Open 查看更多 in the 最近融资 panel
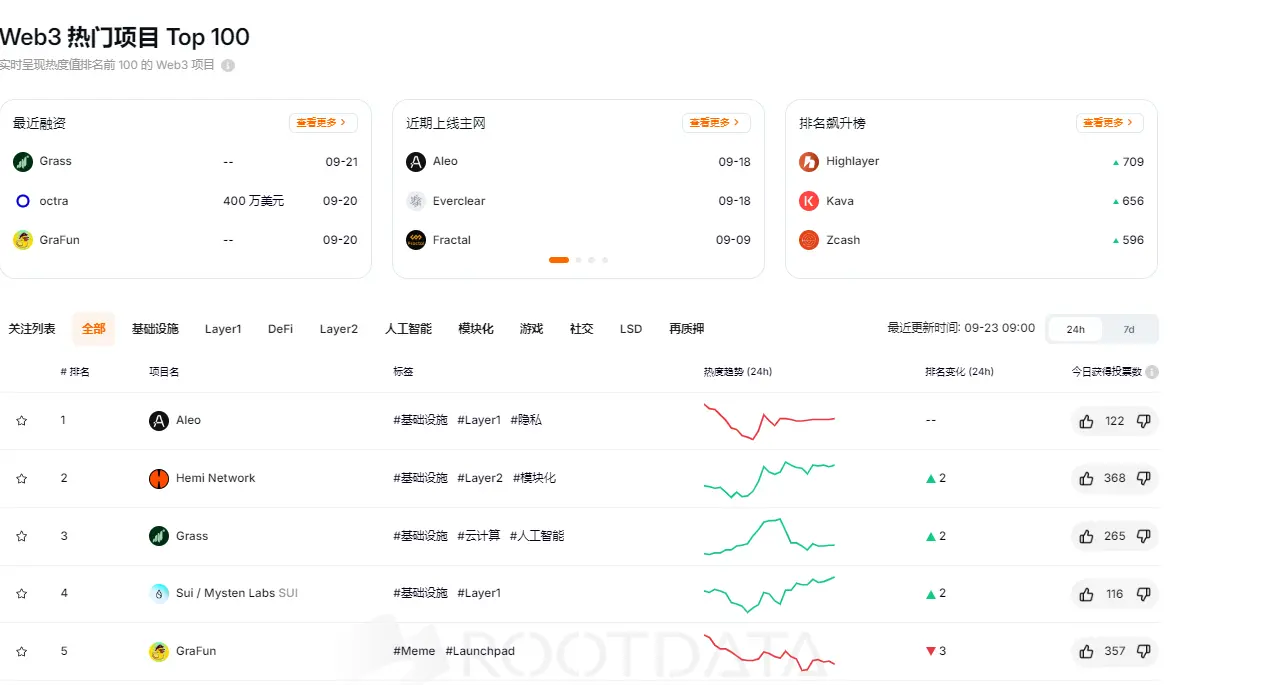The width and height of the screenshot is (1270, 685). 322,122
